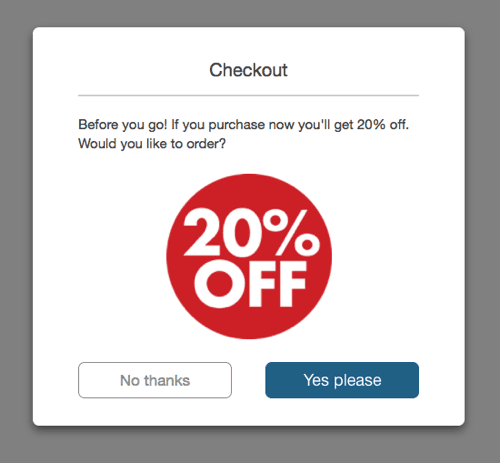Click the discount promo image

click(249, 256)
